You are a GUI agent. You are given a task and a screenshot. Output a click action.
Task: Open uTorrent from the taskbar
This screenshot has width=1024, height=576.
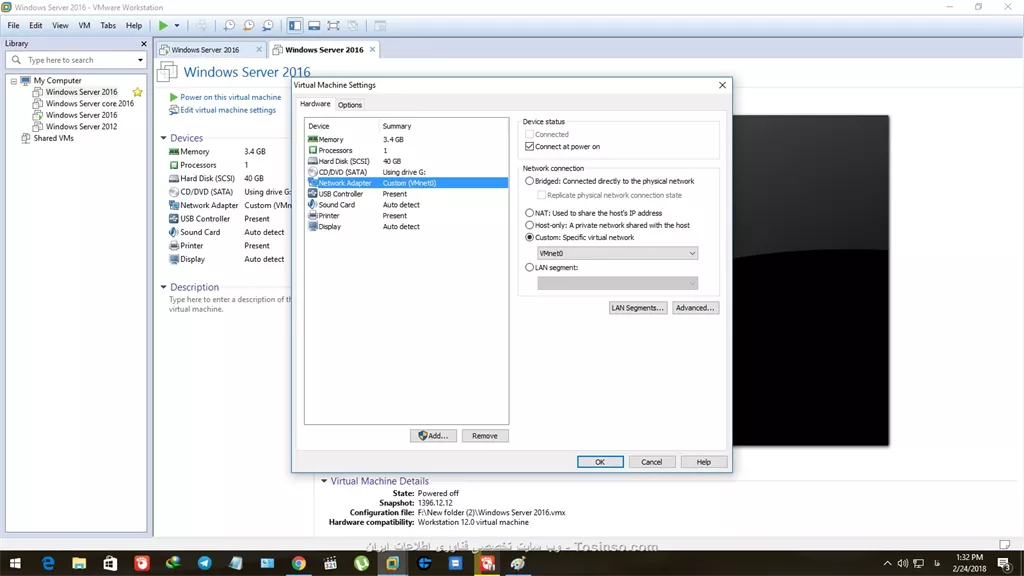[x=361, y=563]
